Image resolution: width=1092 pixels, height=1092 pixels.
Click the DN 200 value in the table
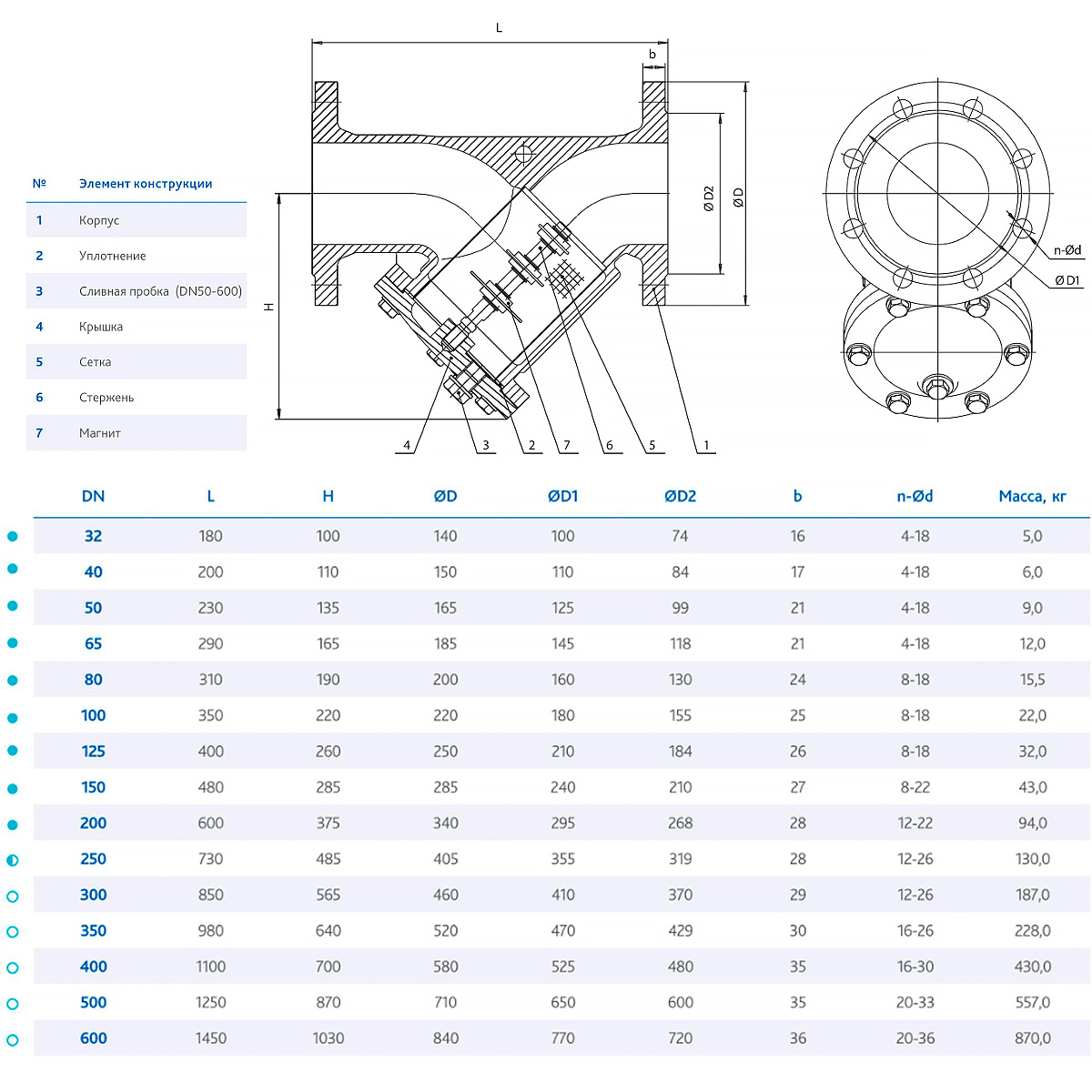(93, 823)
